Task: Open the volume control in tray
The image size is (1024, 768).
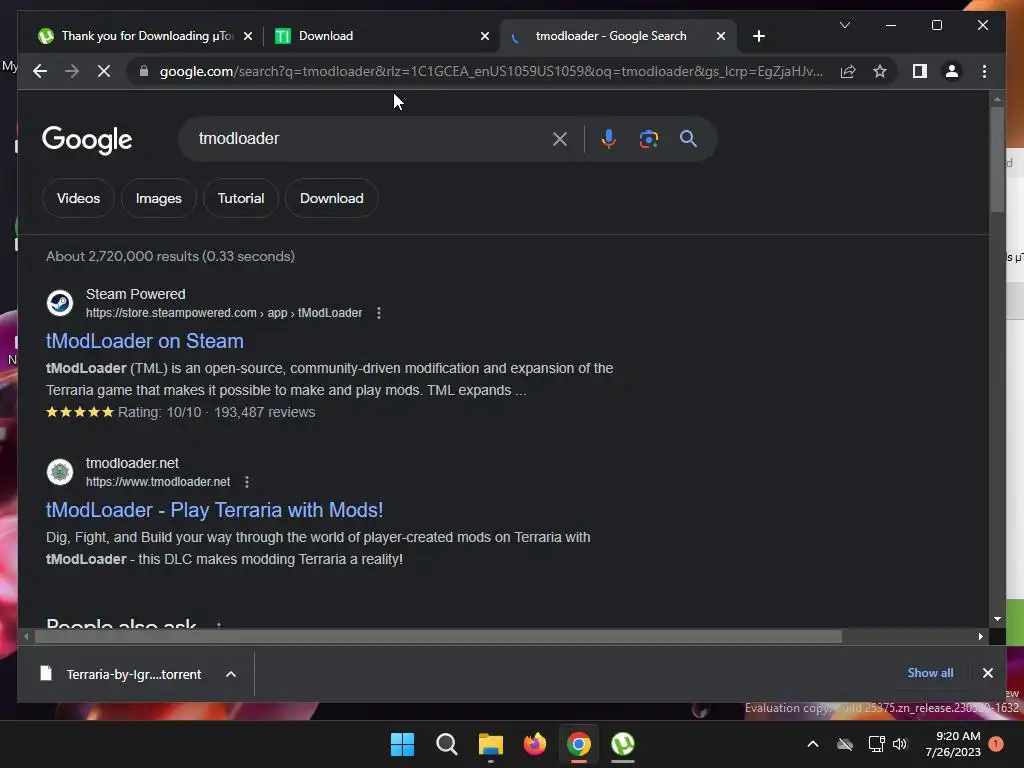Action: coord(901,744)
